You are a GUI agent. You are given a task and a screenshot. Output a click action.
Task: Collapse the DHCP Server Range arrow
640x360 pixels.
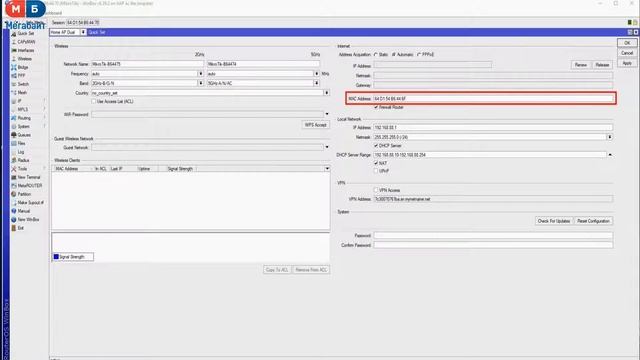click(610, 155)
